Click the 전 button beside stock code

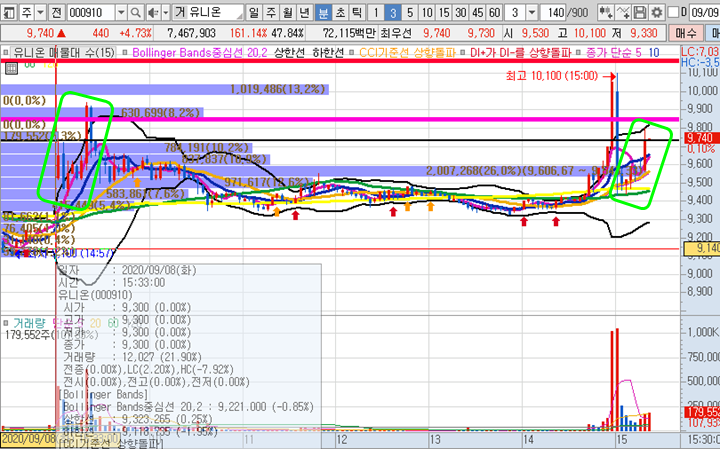pos(56,12)
